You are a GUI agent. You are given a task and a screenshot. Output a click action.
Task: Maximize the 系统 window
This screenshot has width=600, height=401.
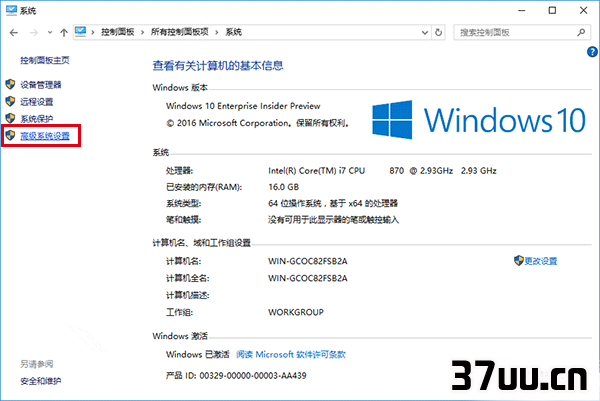click(552, 10)
